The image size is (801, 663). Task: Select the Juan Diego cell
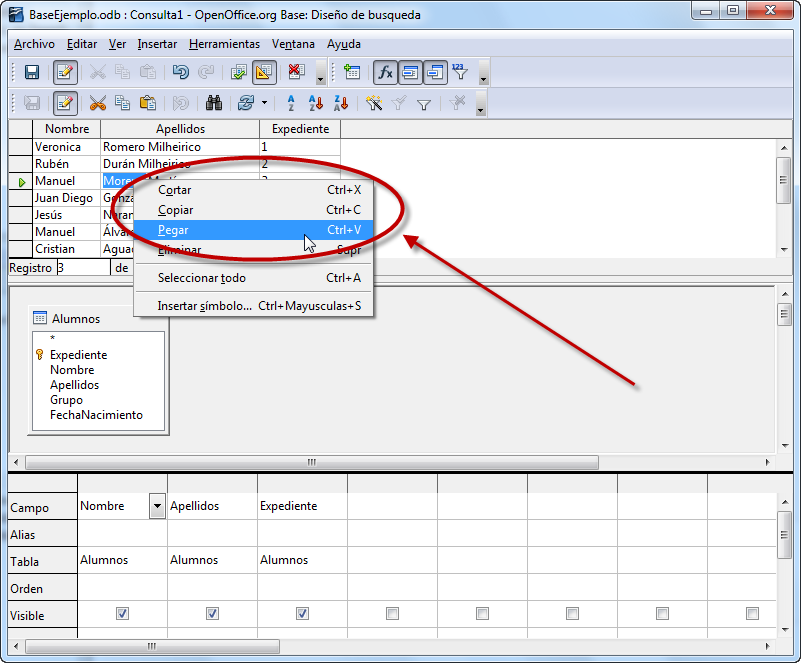[66, 198]
